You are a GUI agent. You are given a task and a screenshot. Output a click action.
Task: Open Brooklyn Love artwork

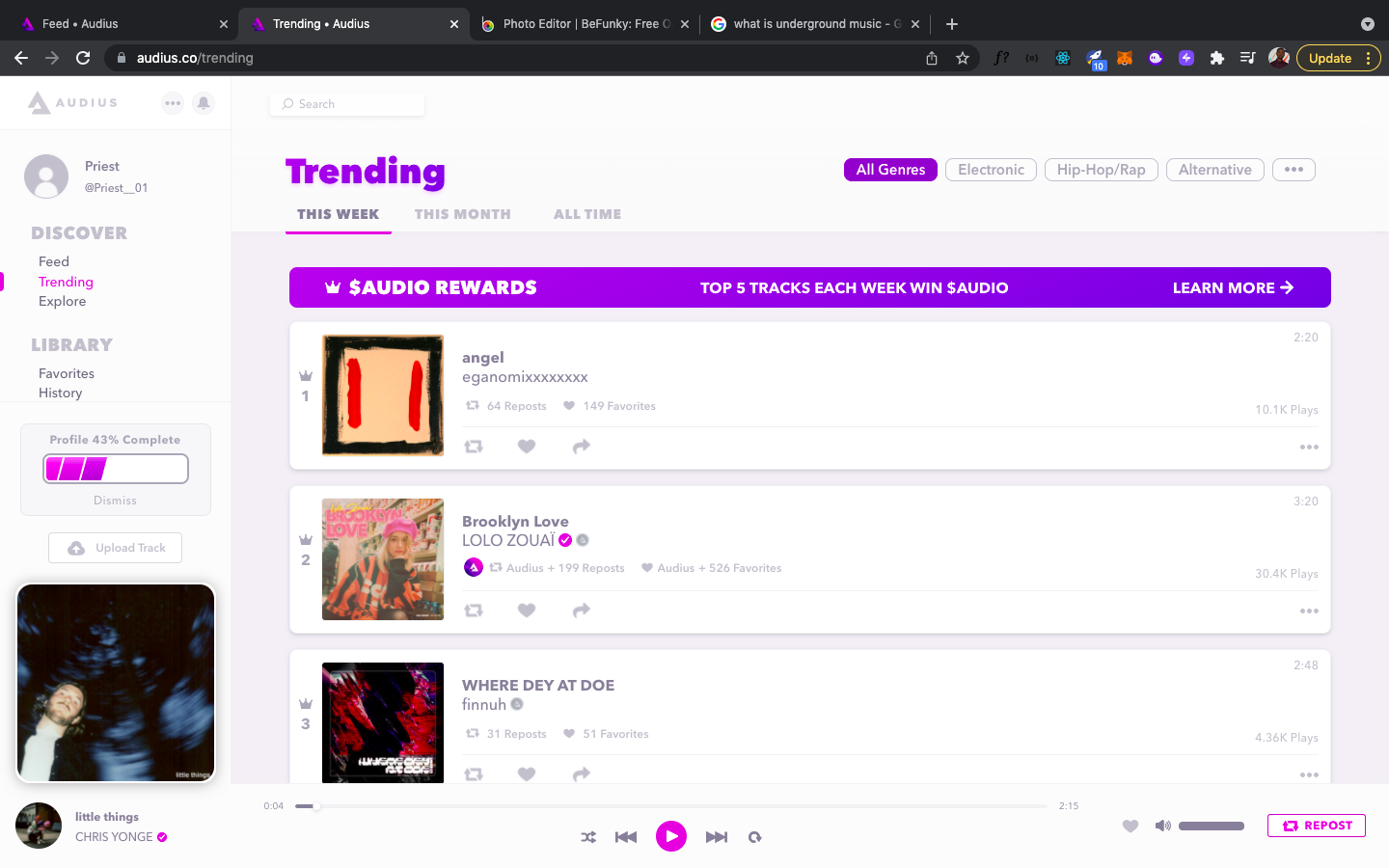click(383, 559)
